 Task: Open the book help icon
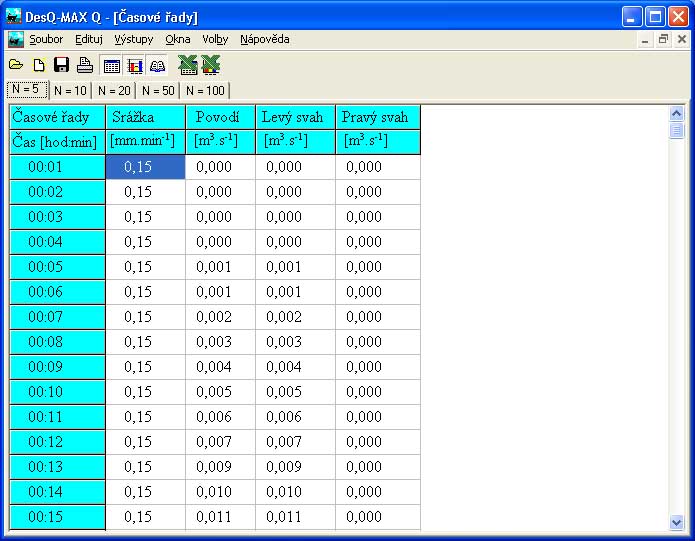coord(157,66)
